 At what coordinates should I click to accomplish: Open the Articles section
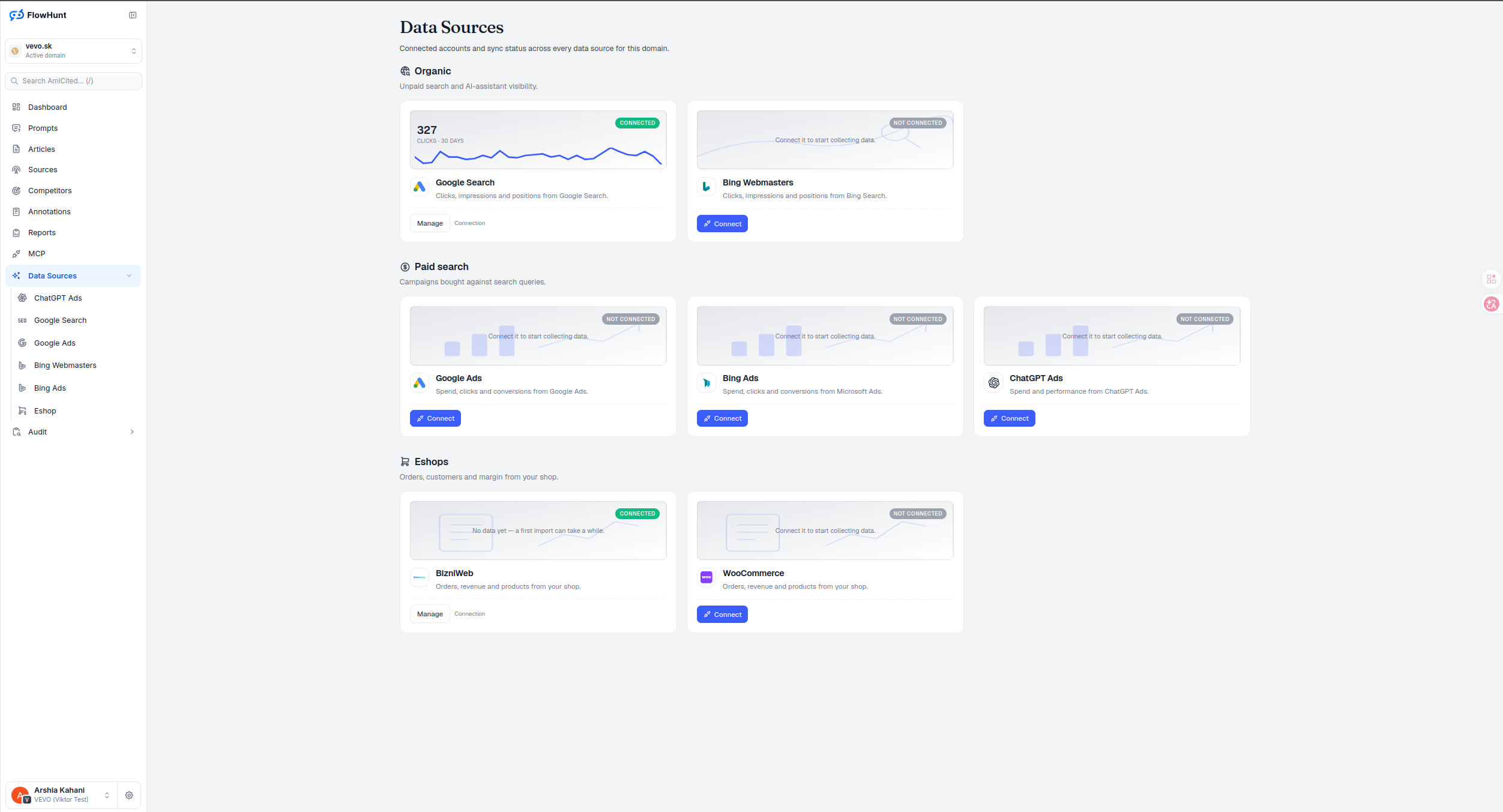[73, 149]
